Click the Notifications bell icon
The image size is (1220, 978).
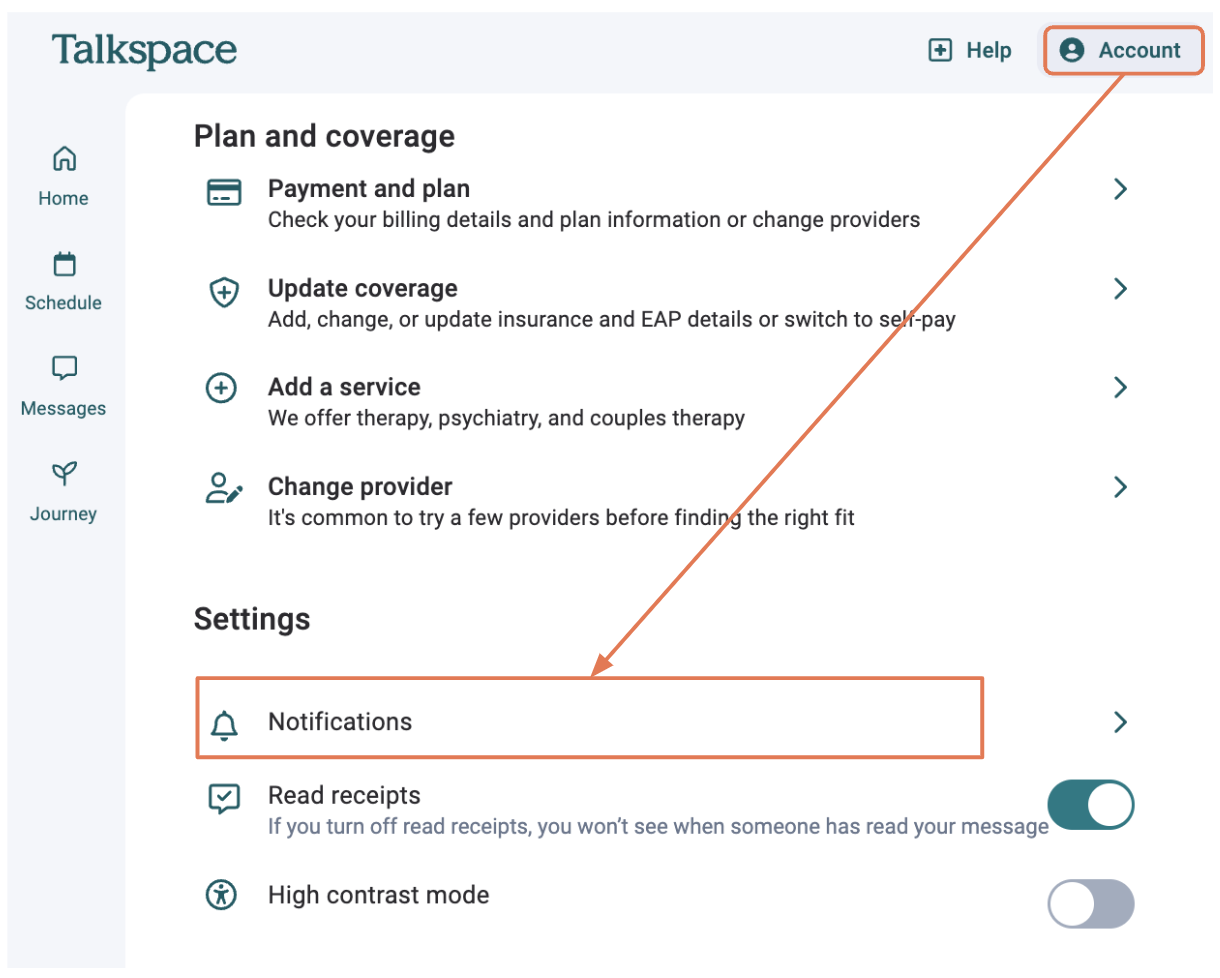[x=224, y=721]
